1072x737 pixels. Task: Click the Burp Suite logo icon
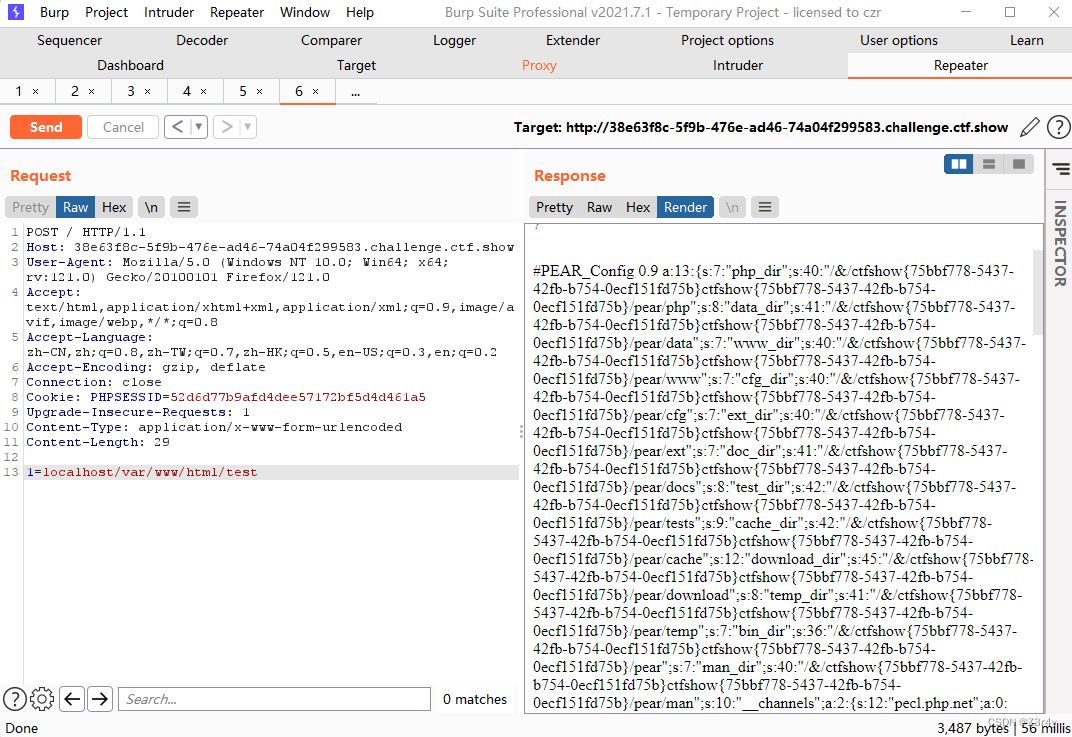point(15,12)
